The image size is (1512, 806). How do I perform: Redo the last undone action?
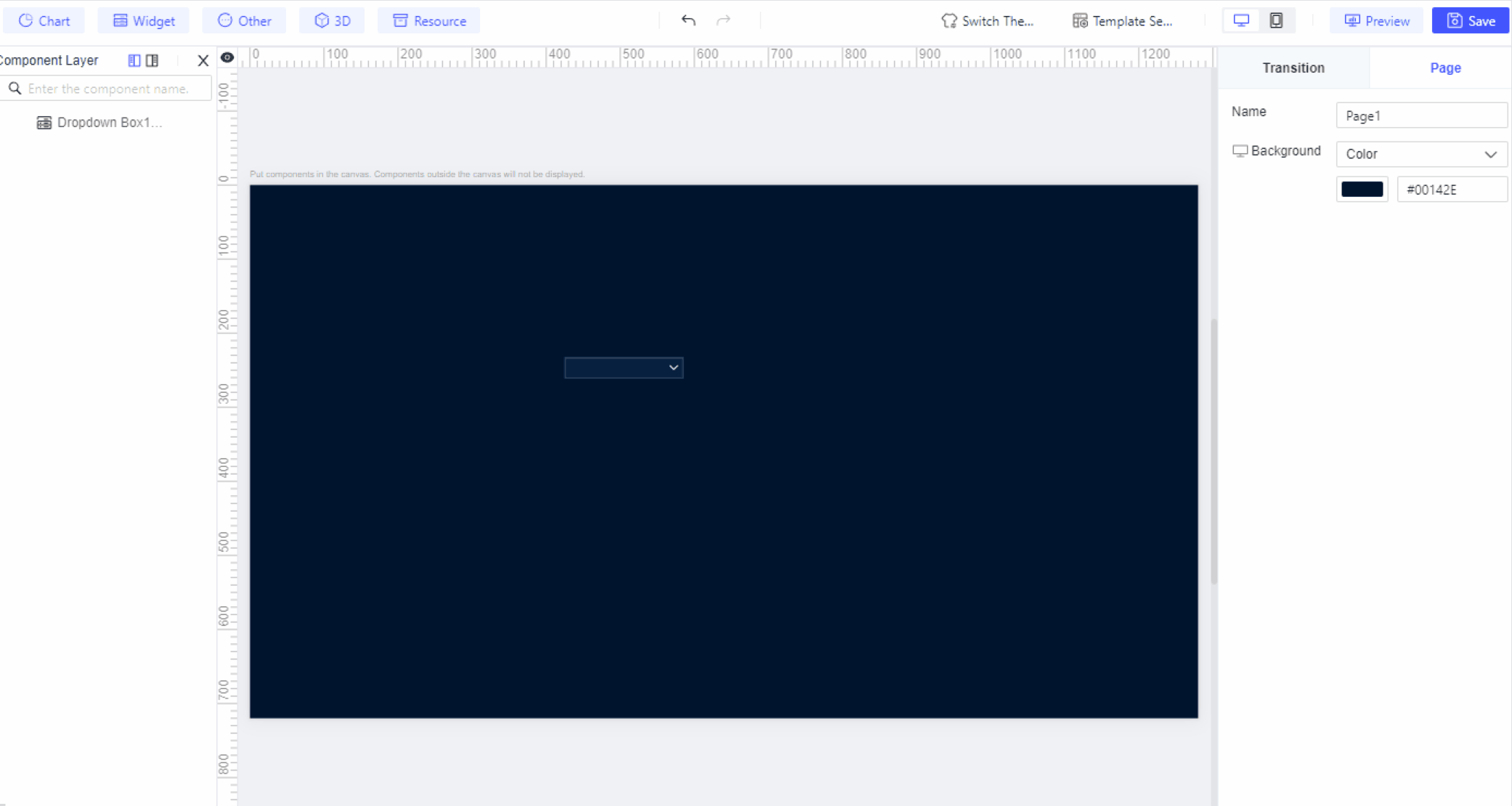(x=723, y=20)
